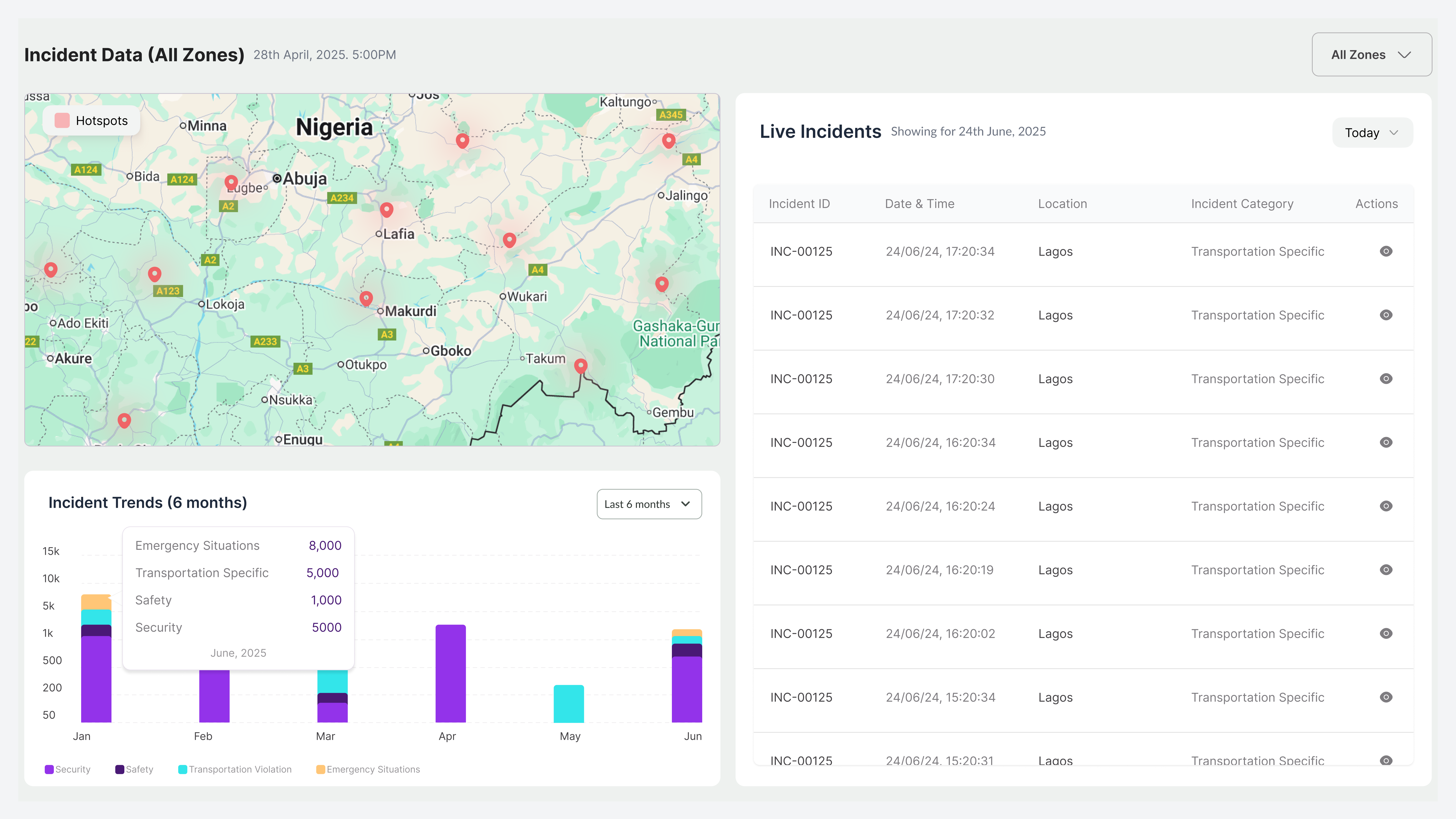
Task: Sort by Incident Category column header
Action: pos(1242,204)
